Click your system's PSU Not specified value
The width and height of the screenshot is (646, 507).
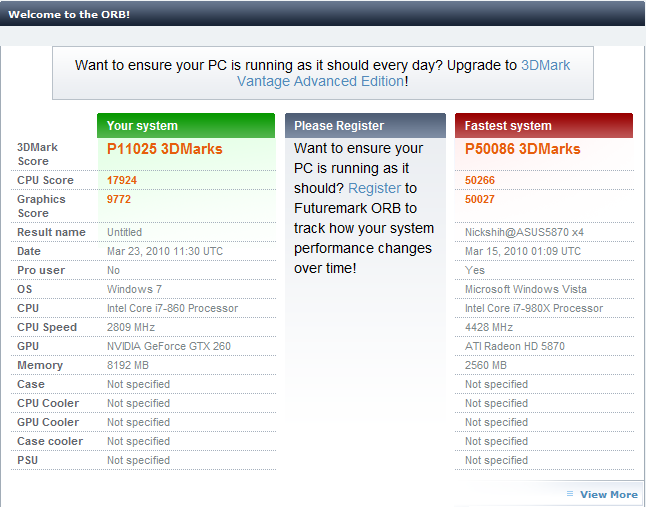tap(138, 460)
